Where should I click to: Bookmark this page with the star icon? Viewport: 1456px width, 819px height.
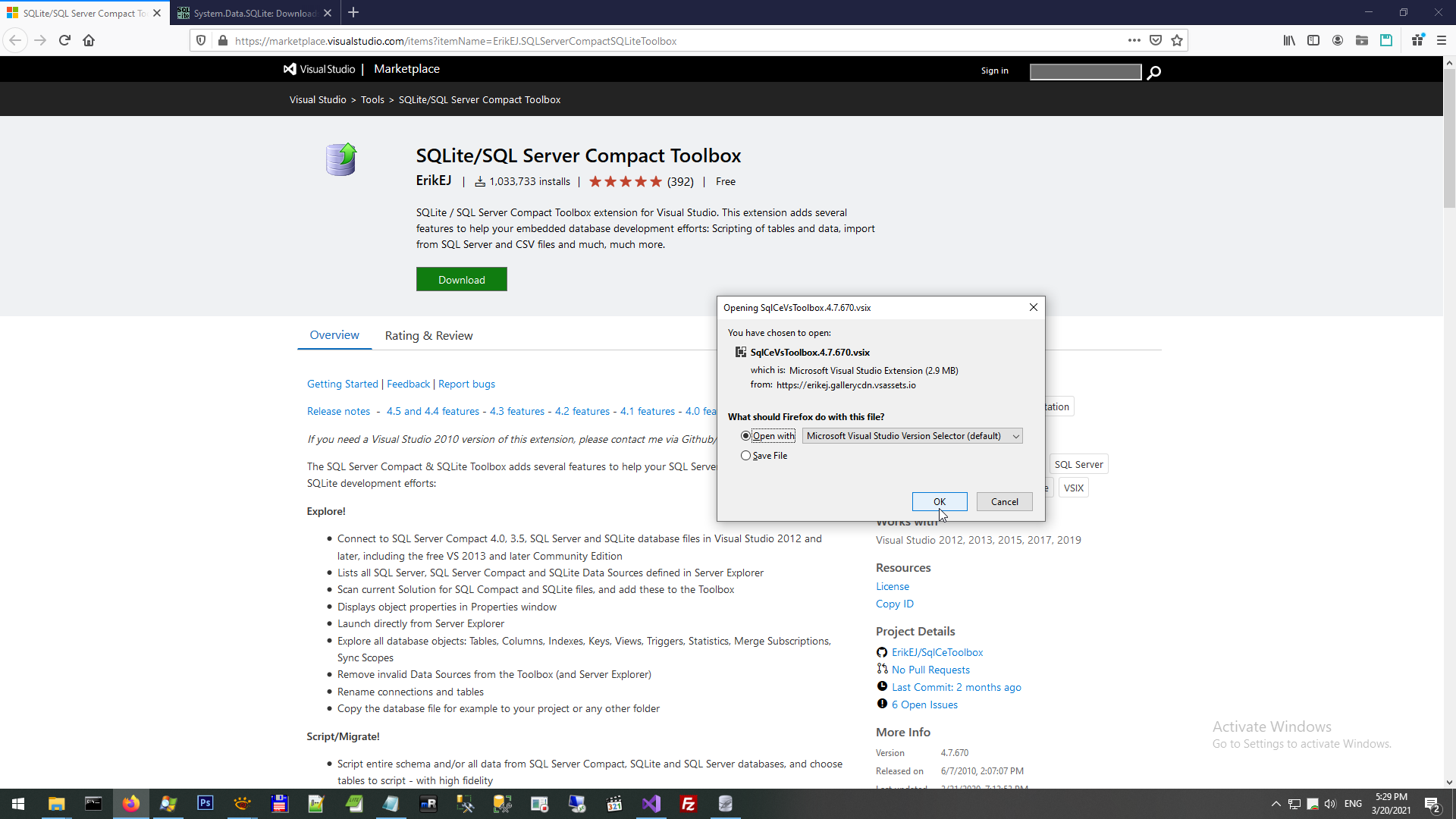[1177, 41]
